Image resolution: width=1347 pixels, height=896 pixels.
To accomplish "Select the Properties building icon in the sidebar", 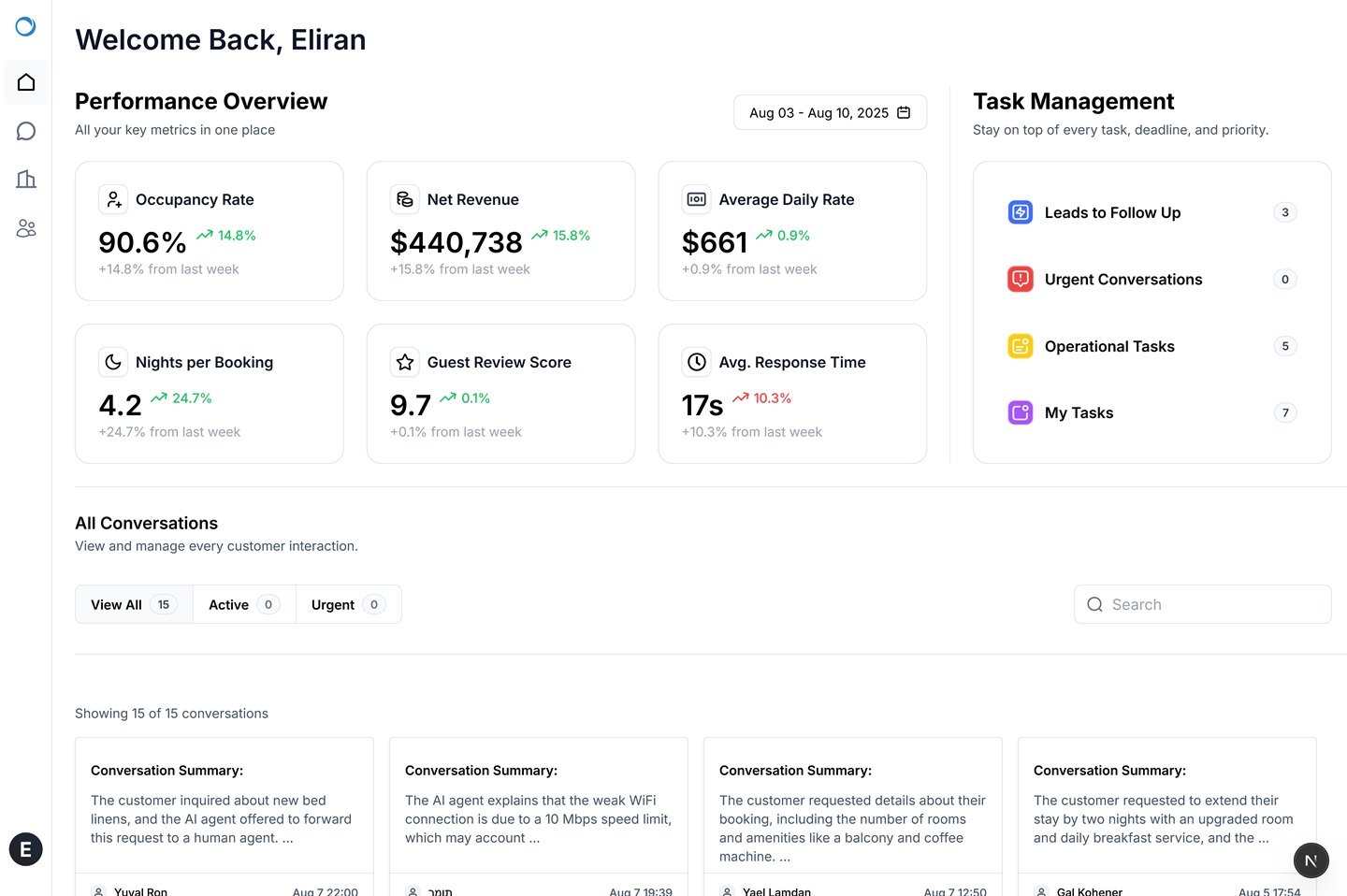I will (x=25, y=180).
